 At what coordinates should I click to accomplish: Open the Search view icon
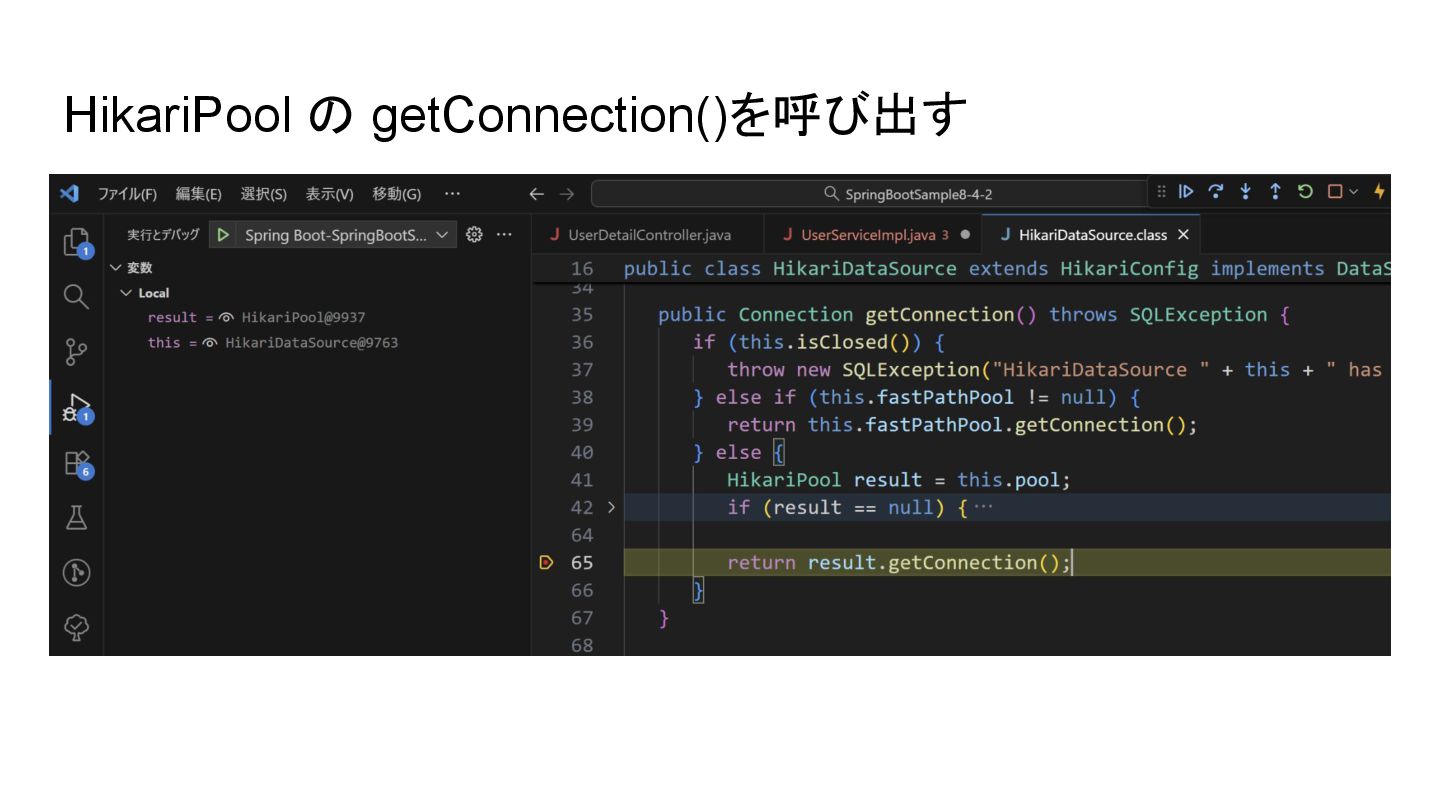[x=76, y=296]
